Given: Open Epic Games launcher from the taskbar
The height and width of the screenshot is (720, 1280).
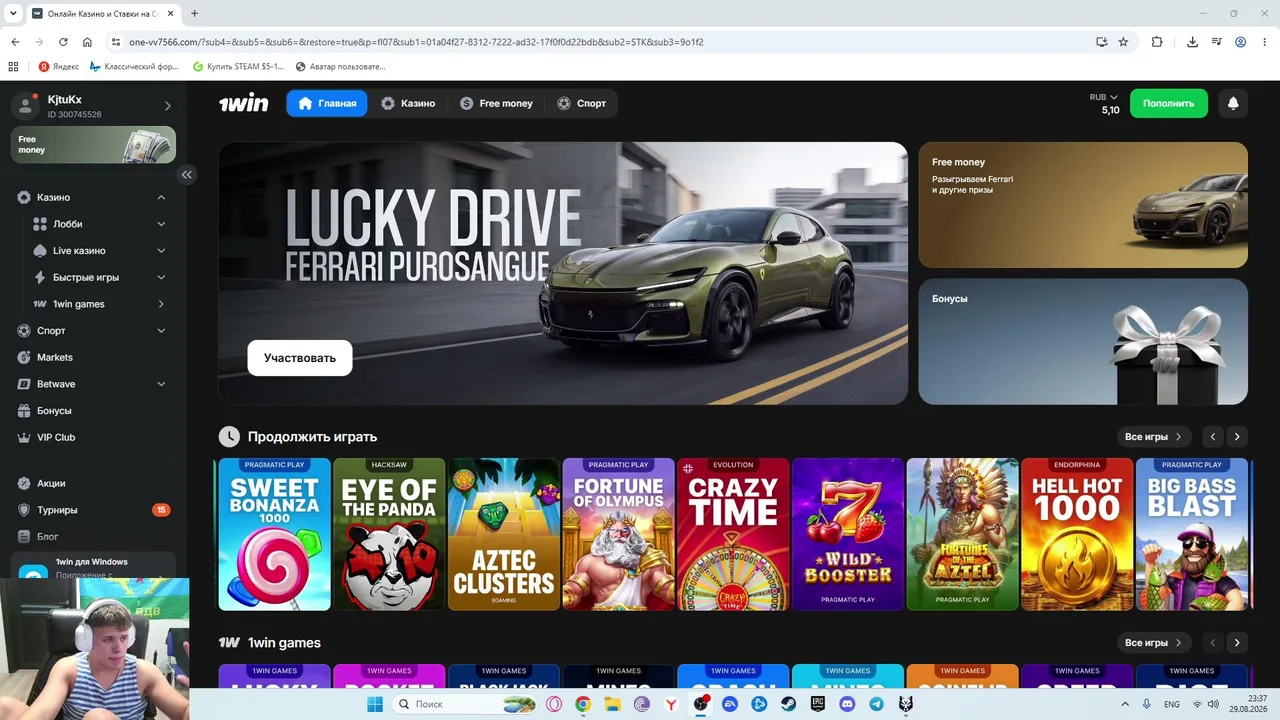Looking at the screenshot, I should pos(817,704).
